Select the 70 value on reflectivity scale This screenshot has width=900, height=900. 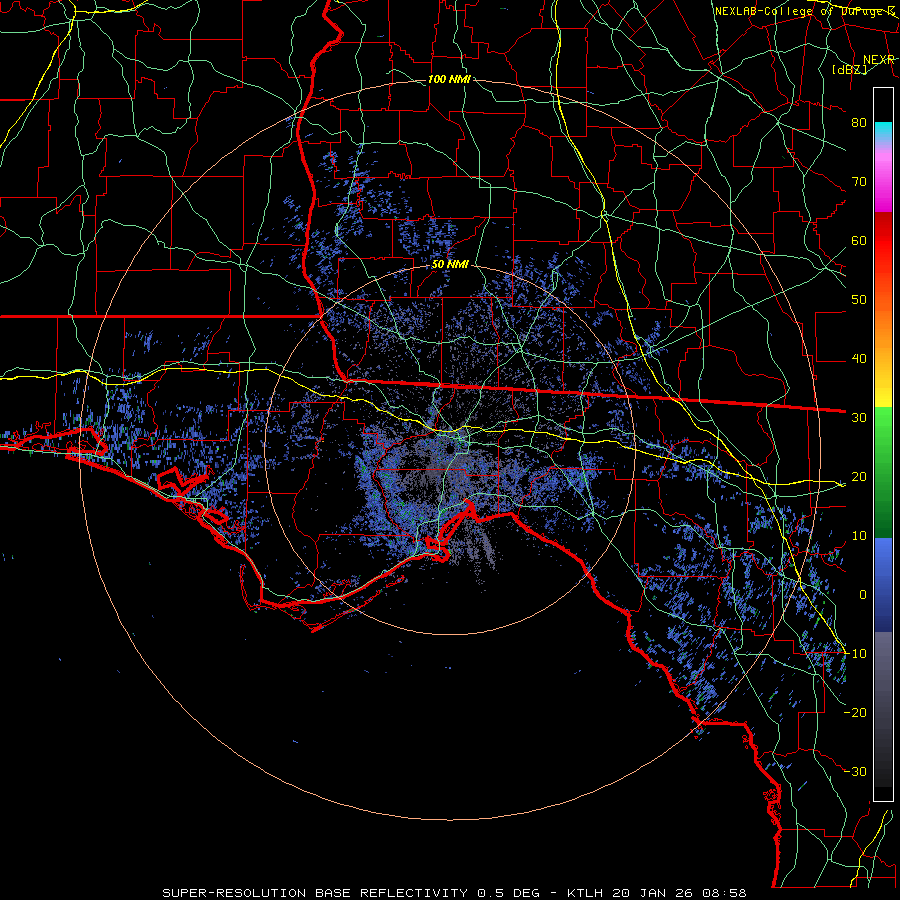click(x=859, y=181)
